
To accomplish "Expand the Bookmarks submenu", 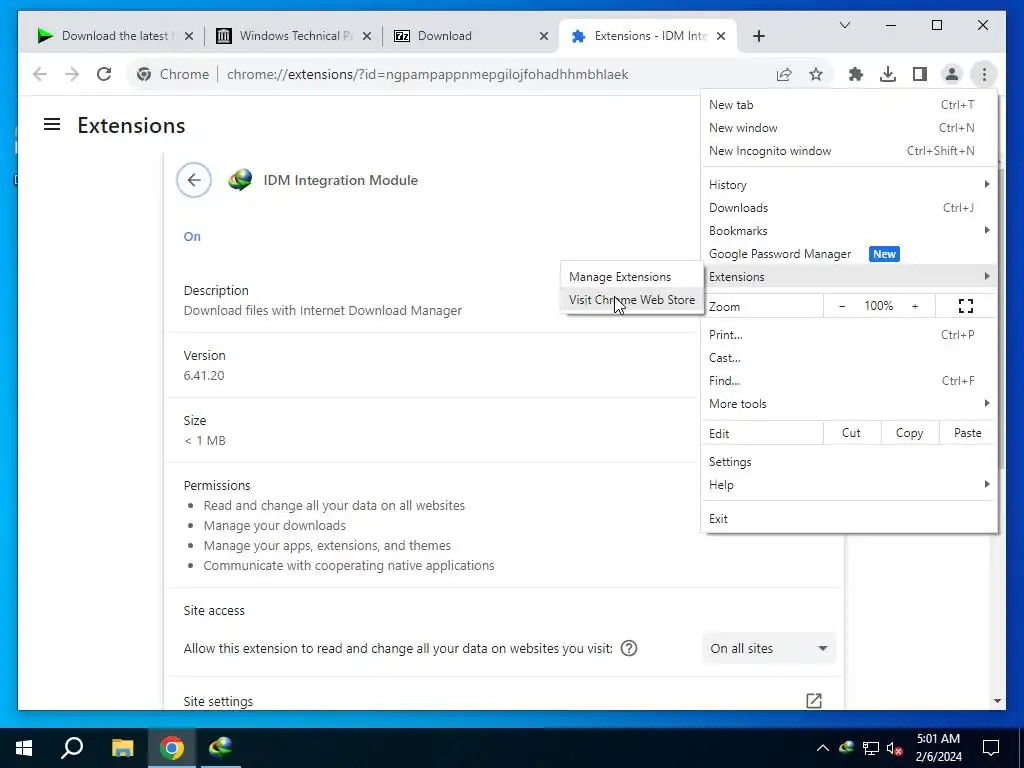I will [x=849, y=231].
